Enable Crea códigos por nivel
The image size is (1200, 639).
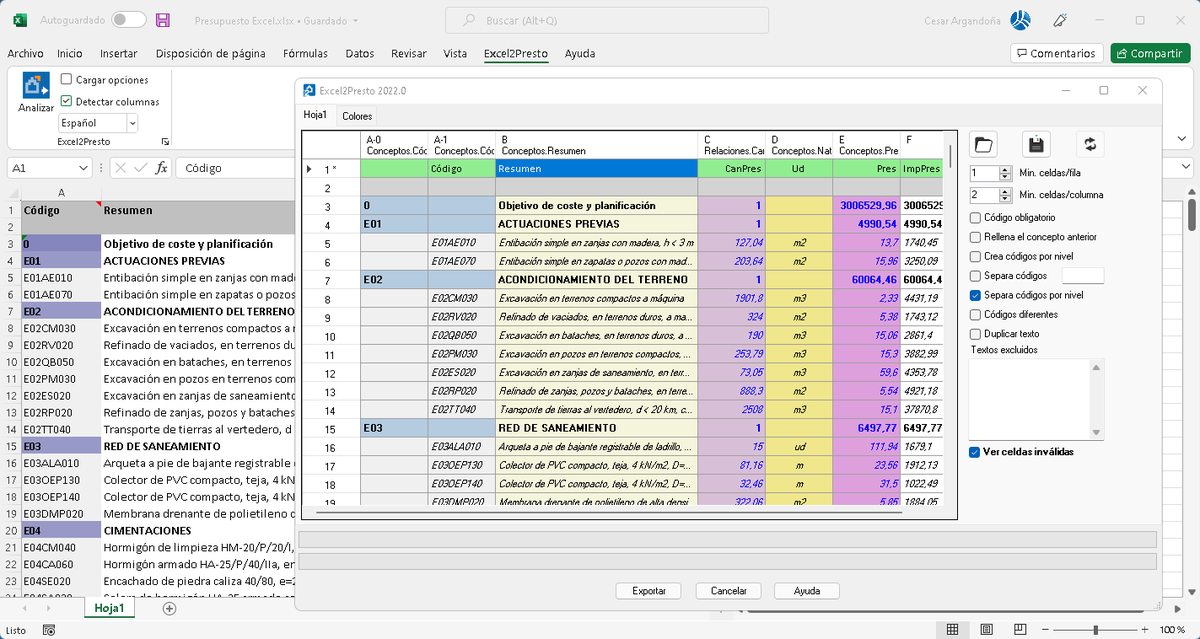pos(975,256)
